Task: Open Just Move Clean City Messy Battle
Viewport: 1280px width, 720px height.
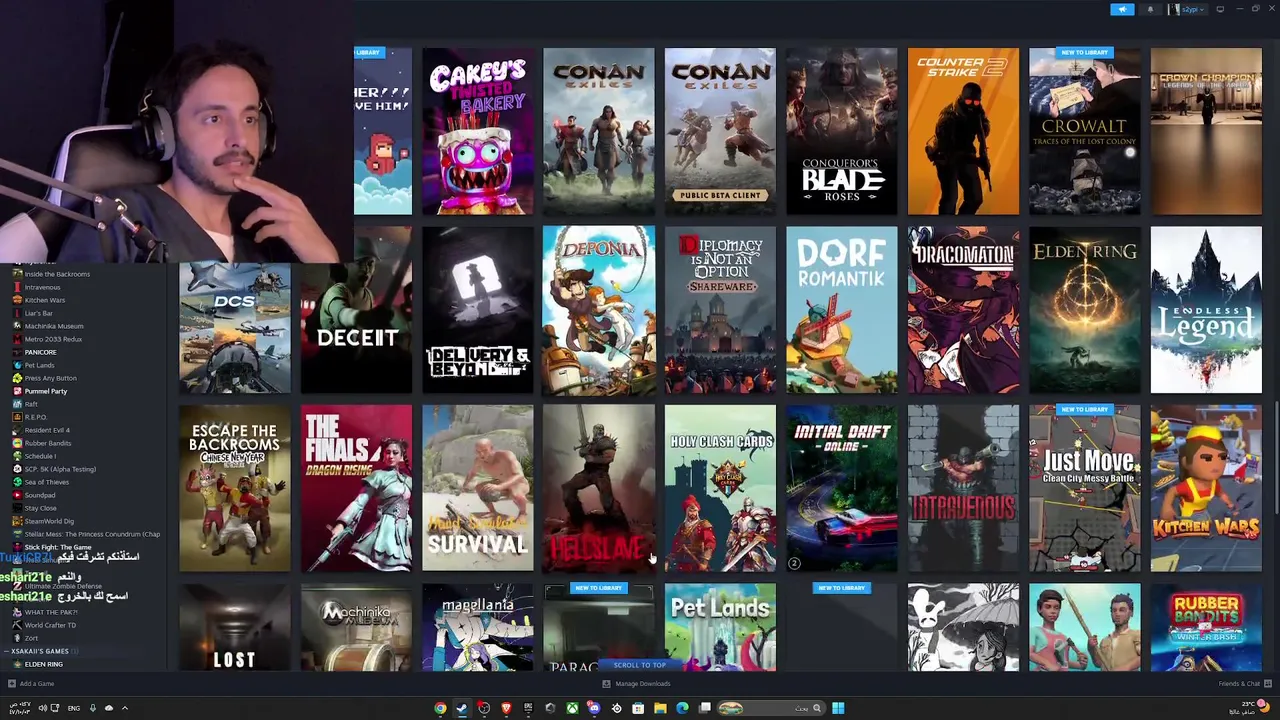Action: pyautogui.click(x=1084, y=488)
